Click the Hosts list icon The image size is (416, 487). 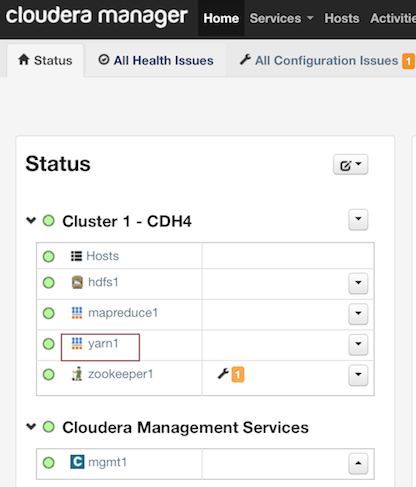76,256
